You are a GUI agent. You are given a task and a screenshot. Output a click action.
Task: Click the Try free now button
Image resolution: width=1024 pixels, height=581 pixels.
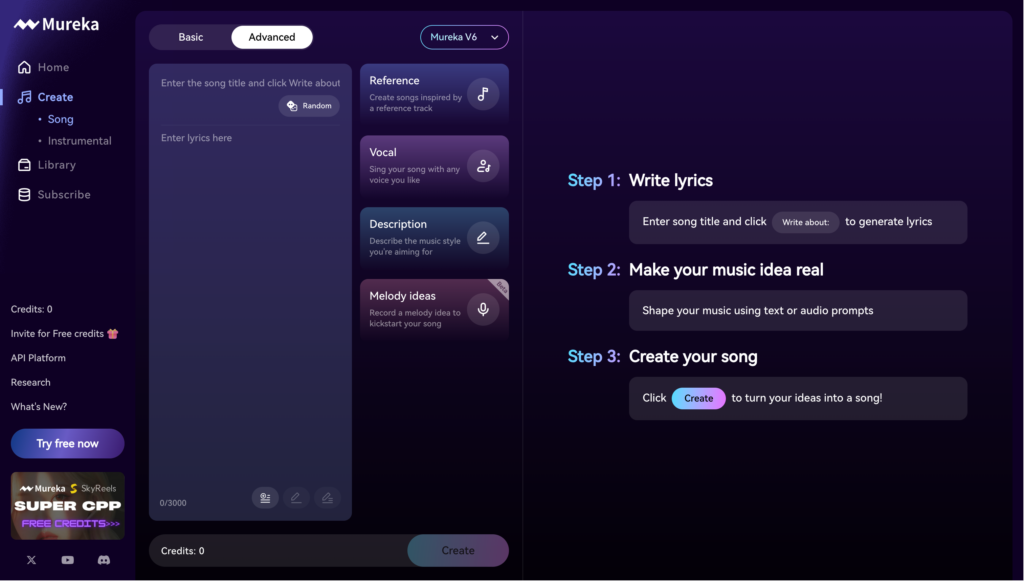[67, 444]
